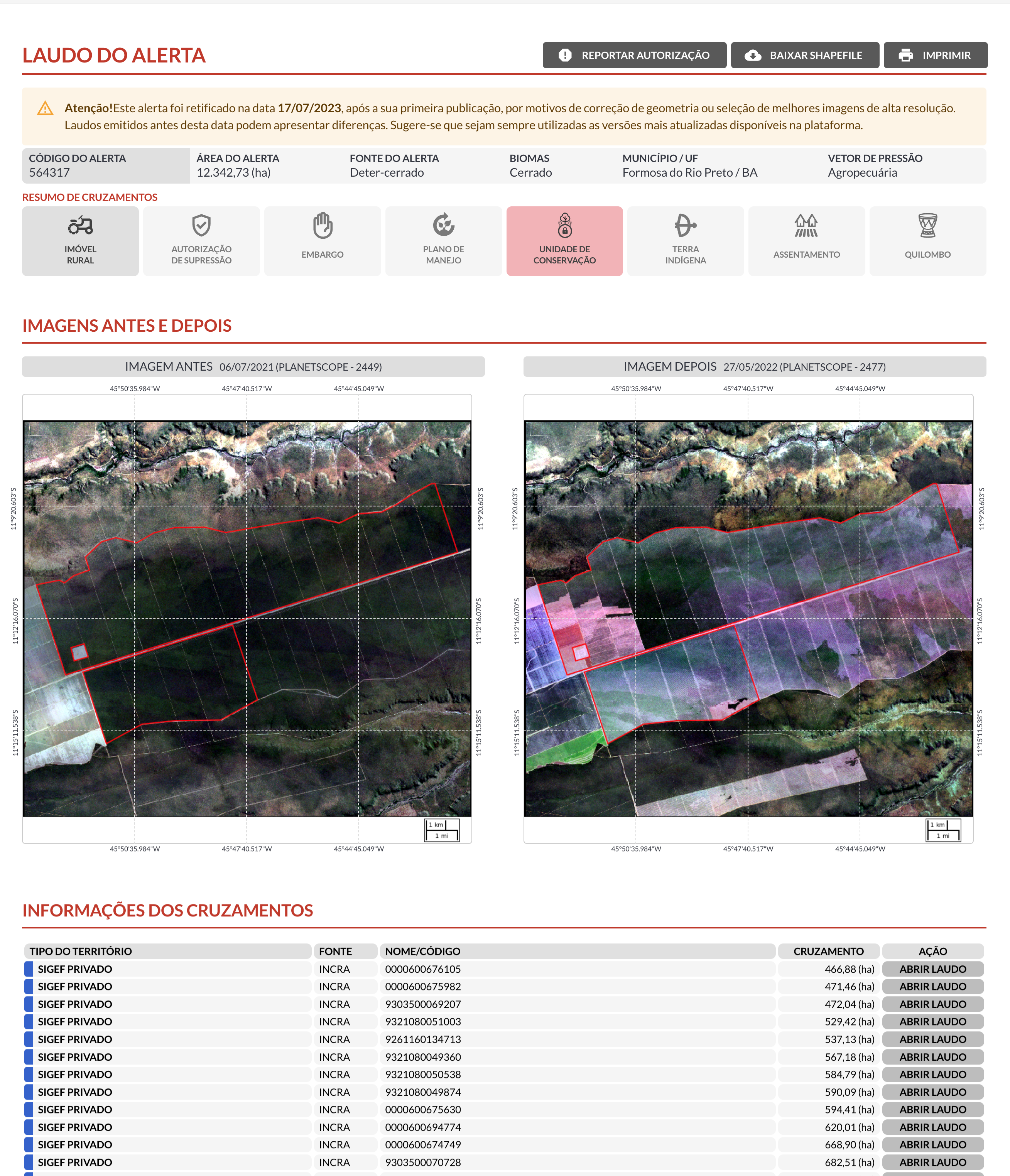Screen dimensions: 1010x1176
Task: Open laudo for code 9303500070728
Action: pos(932,1163)
